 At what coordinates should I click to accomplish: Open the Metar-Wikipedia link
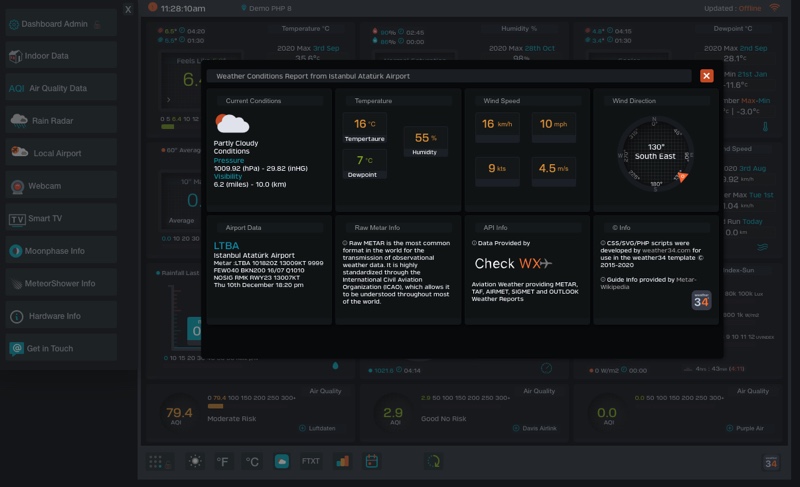[x=648, y=283]
